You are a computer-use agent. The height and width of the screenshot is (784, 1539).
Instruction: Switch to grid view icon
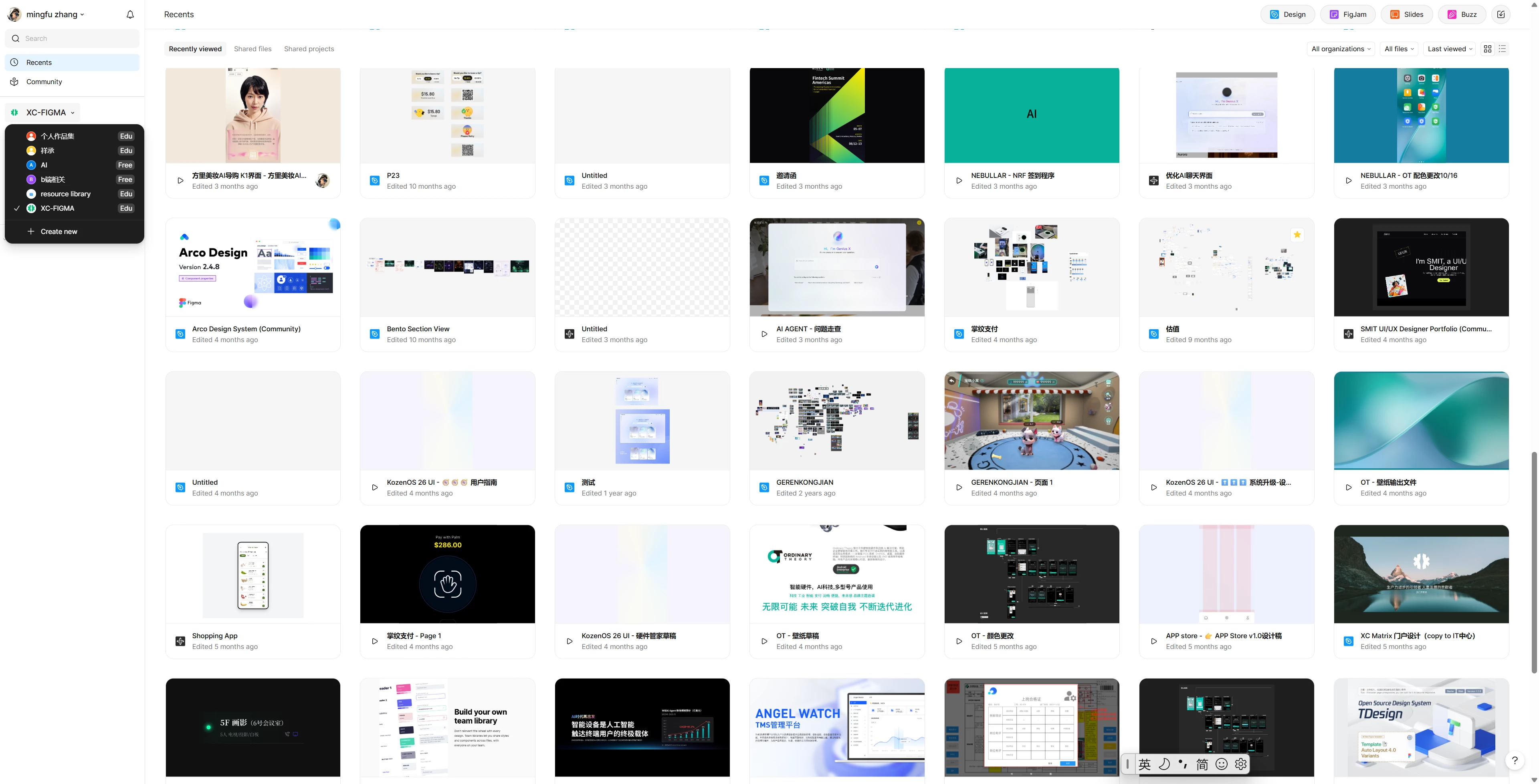tap(1488, 49)
